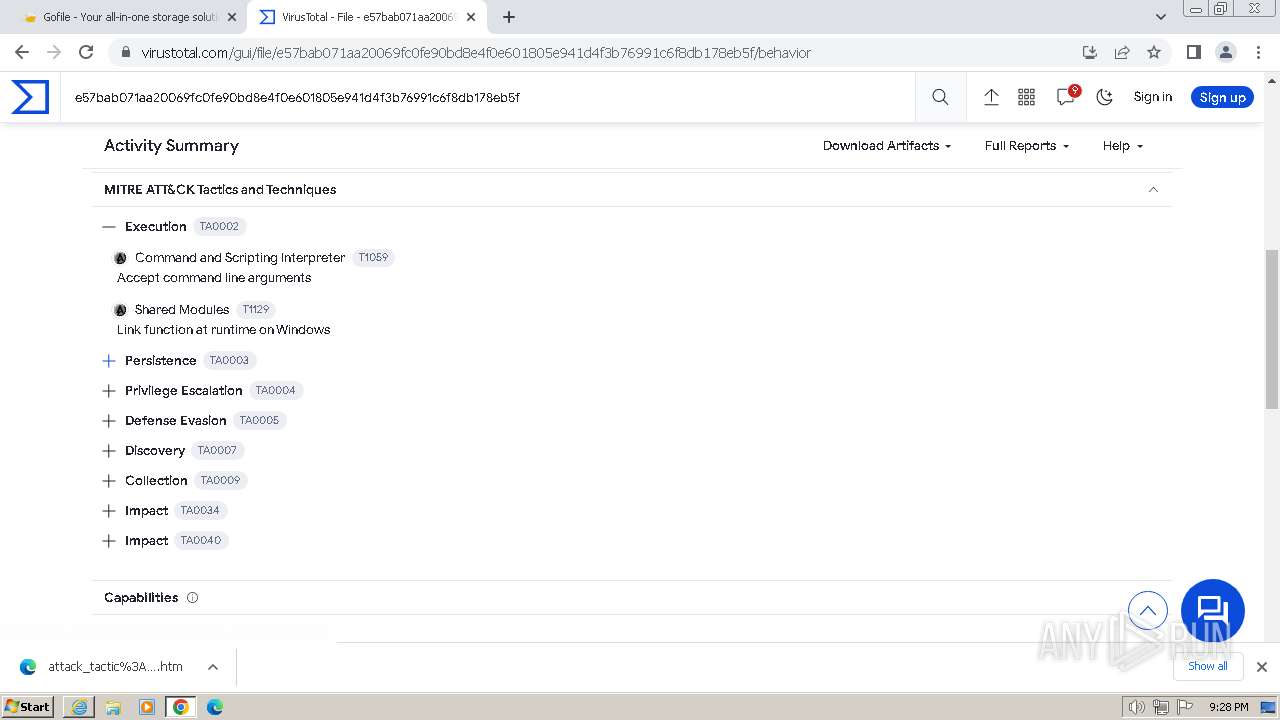Click the search magnifier icon
This screenshot has width=1280, height=720.
[x=940, y=97]
